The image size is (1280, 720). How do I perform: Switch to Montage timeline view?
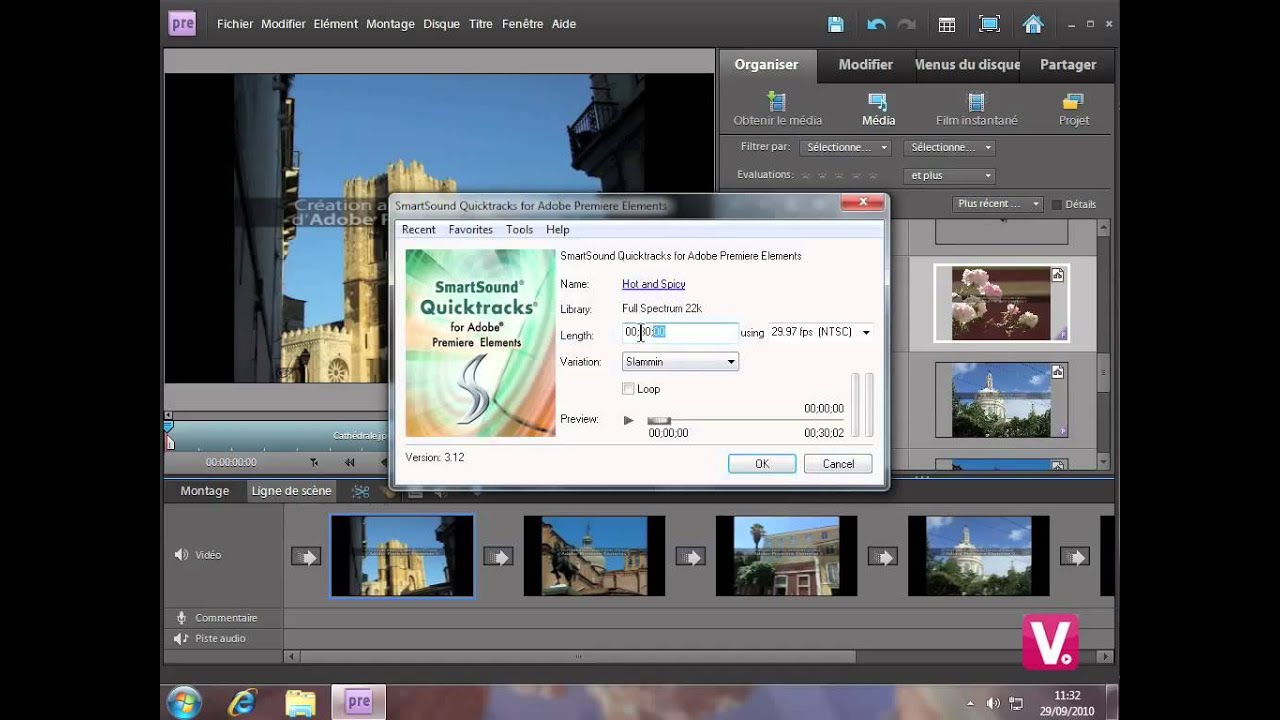coord(205,491)
